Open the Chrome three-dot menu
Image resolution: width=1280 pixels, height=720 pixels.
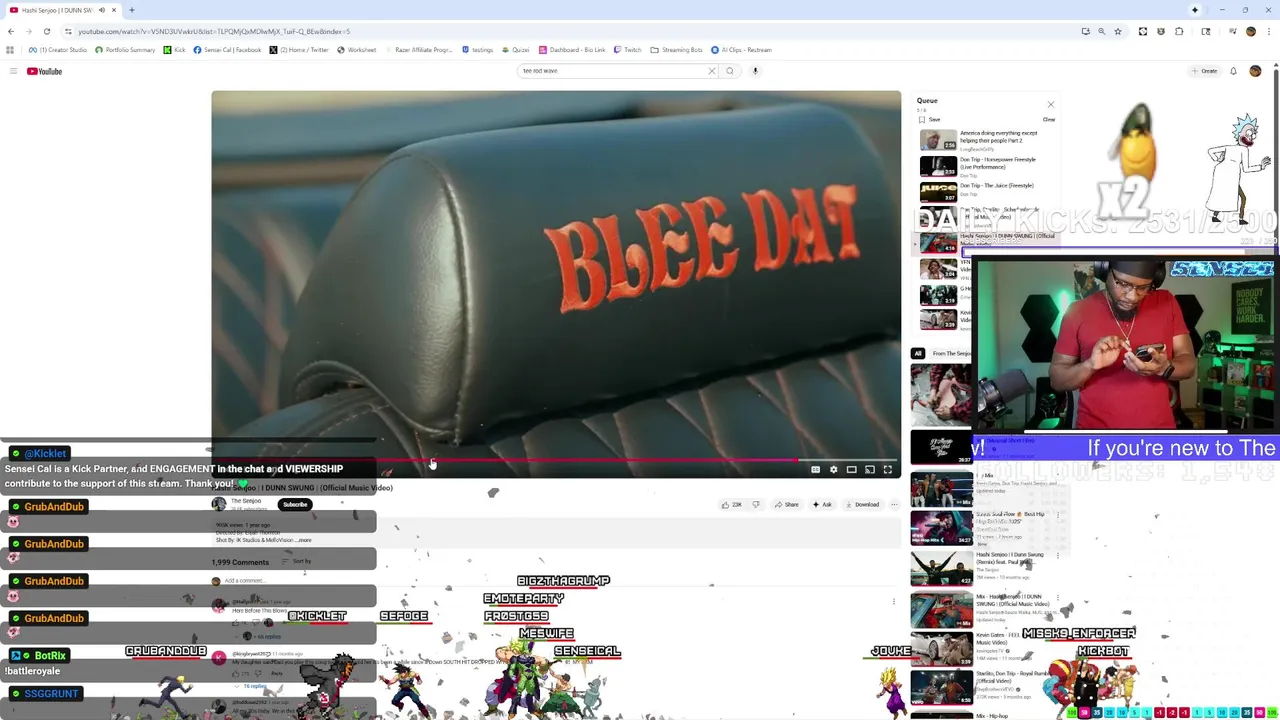(1269, 31)
